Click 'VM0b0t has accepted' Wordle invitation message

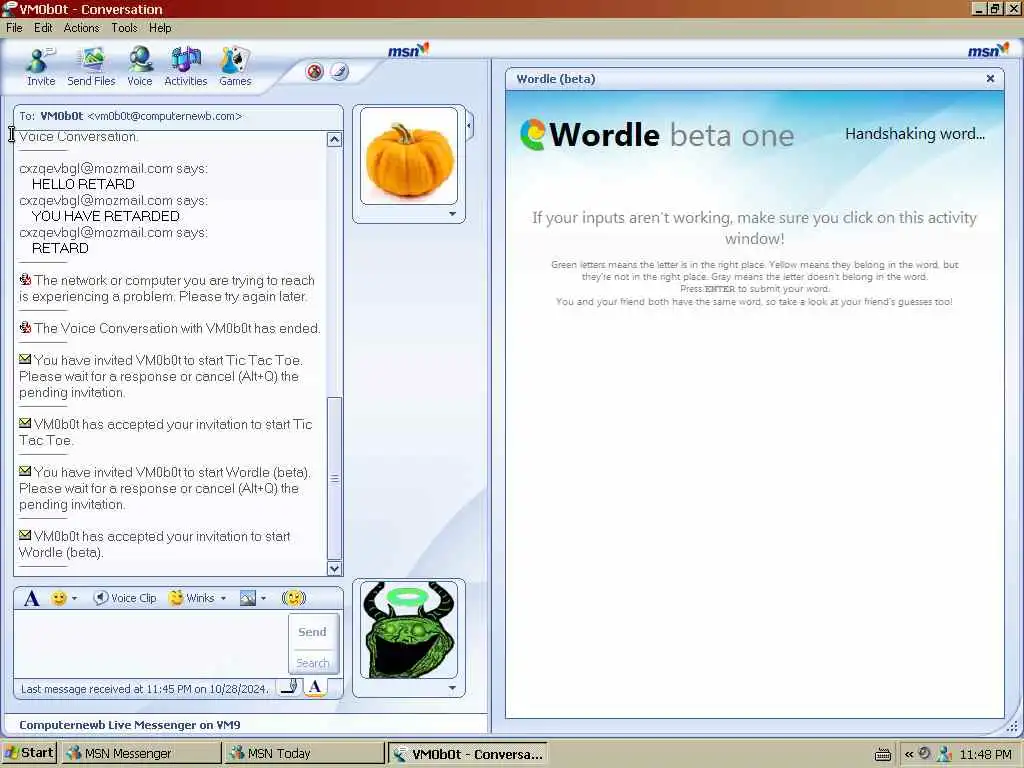pyautogui.click(x=155, y=544)
